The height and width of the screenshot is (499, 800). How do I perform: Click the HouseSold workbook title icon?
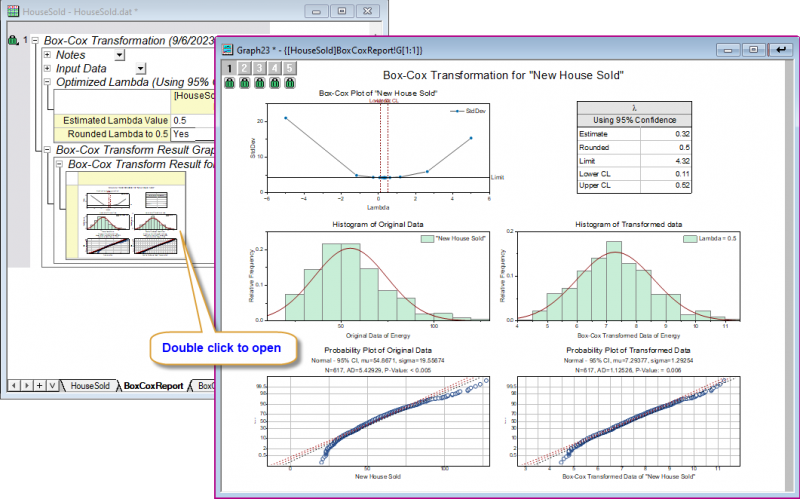13,11
